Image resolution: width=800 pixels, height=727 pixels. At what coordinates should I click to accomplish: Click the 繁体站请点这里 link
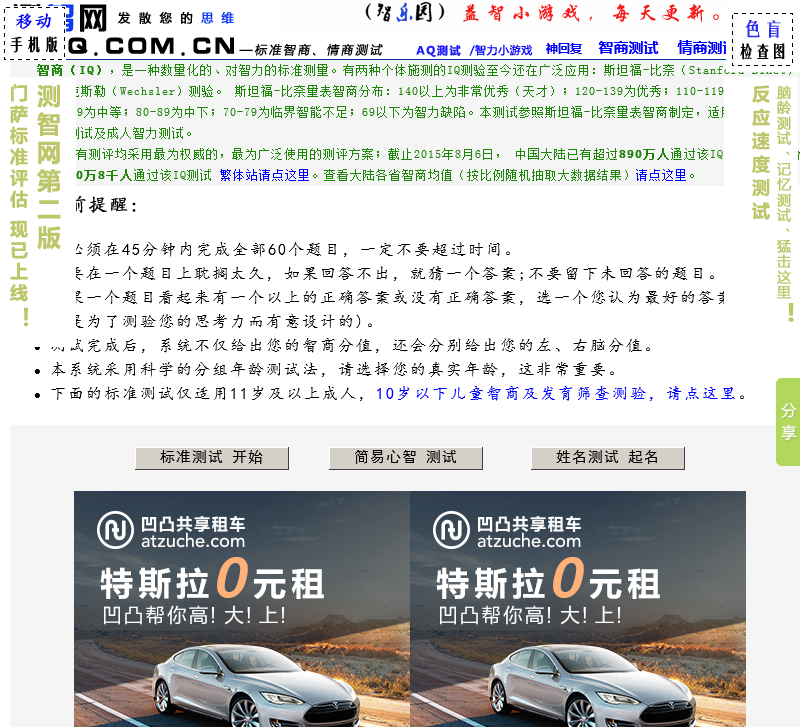[x=264, y=176]
